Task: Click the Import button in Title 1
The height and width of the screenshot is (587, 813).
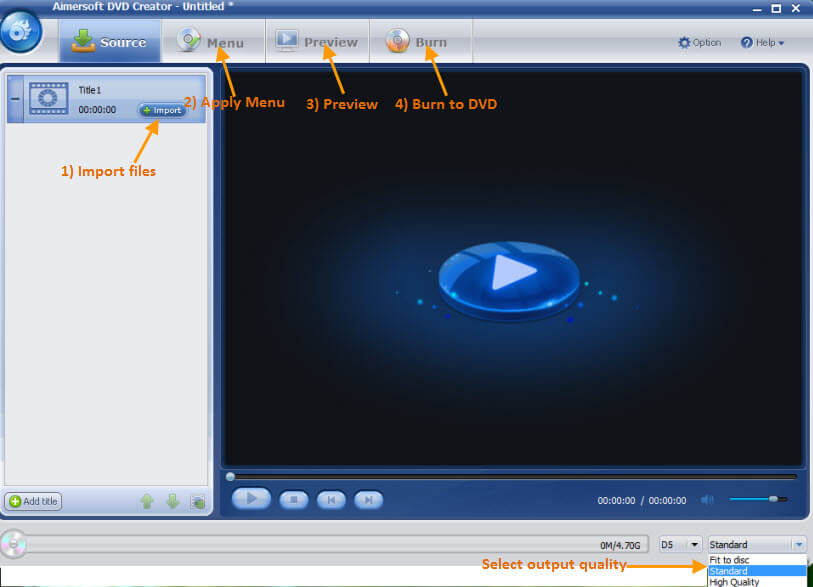Action: pyautogui.click(x=162, y=110)
